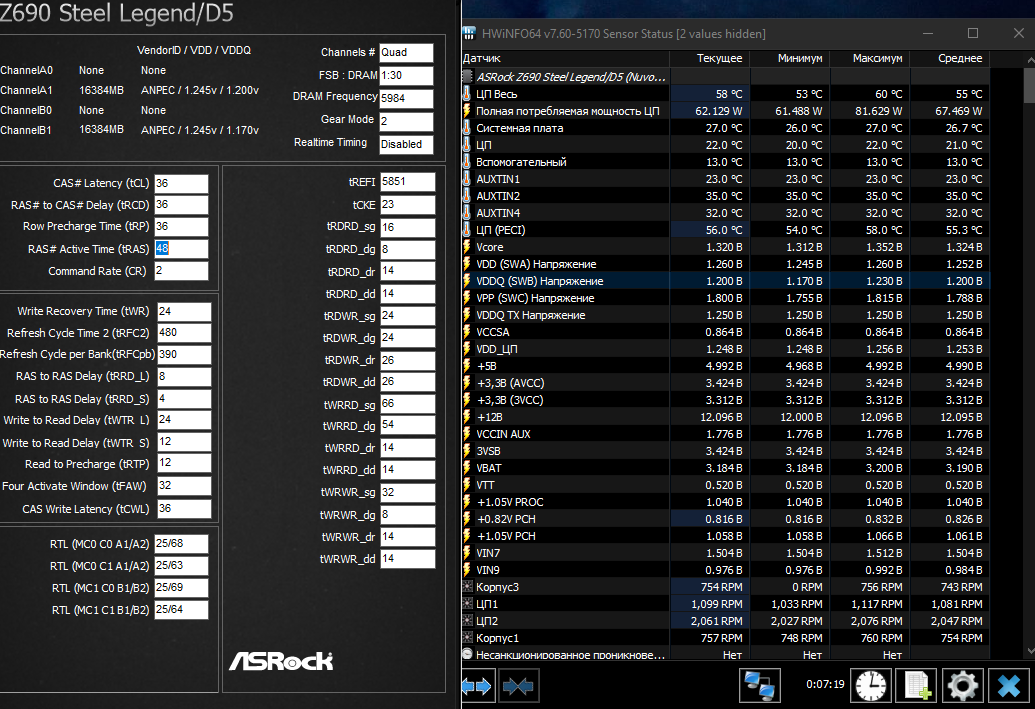Click the bolt icon beside Vcore
The image size is (1035, 709).
pos(467,247)
